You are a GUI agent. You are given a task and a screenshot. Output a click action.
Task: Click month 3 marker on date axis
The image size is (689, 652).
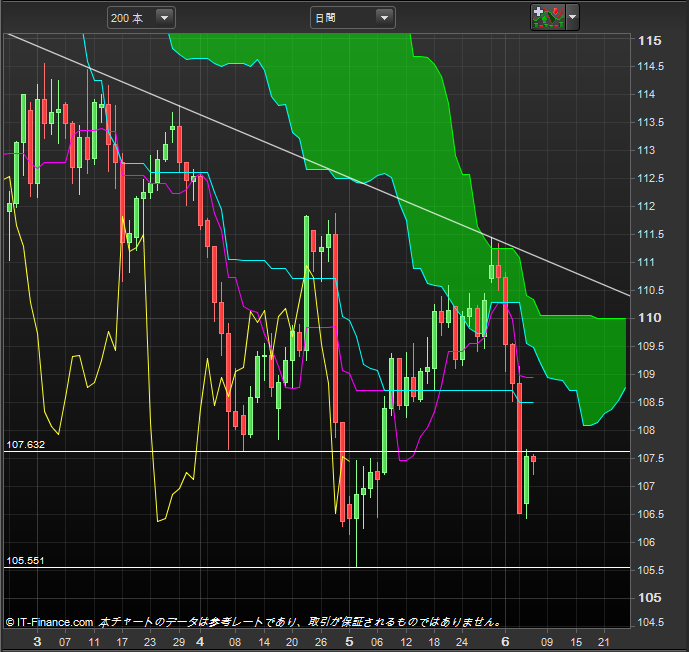37,641
